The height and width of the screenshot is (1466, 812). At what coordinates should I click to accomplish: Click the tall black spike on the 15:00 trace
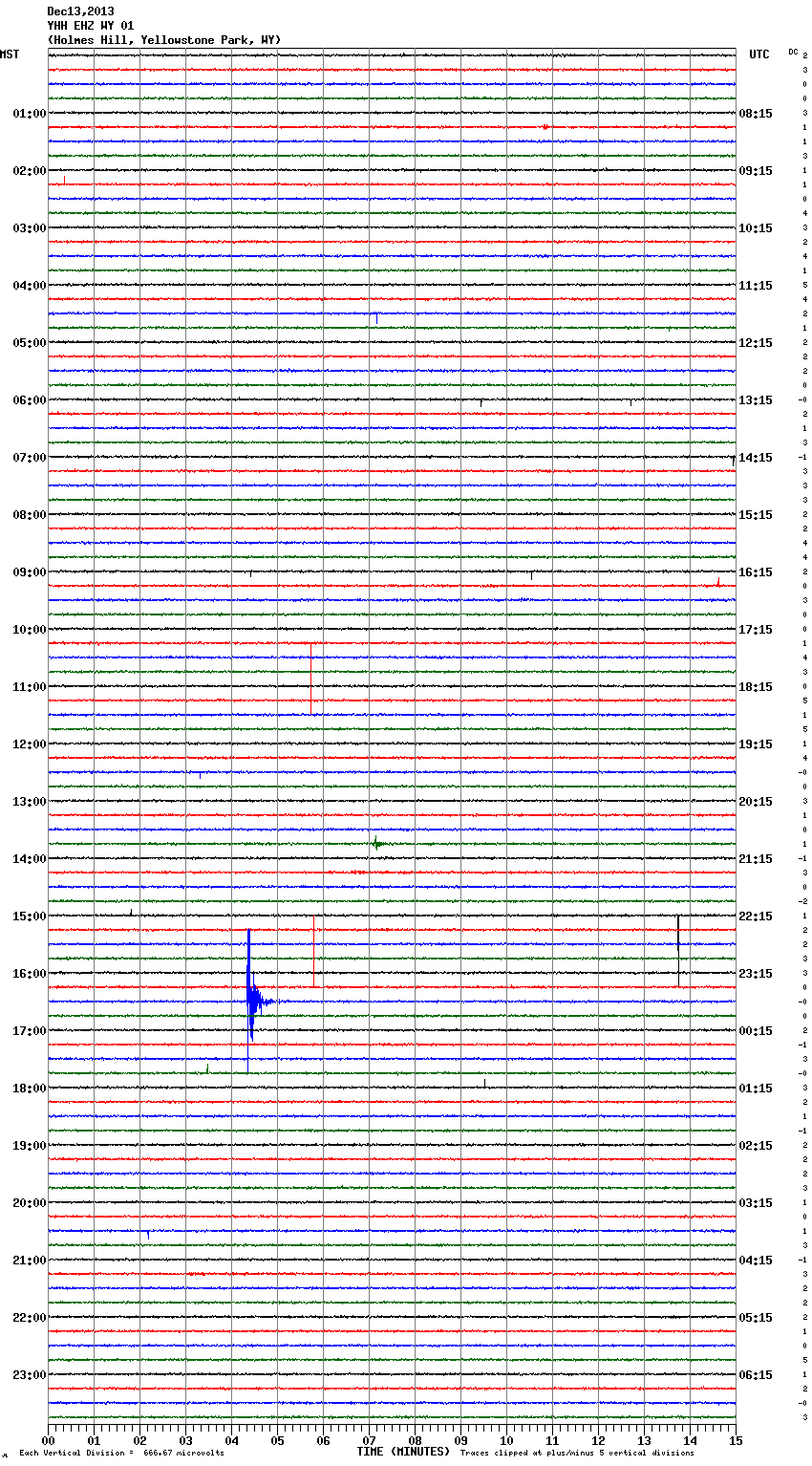tap(678, 949)
